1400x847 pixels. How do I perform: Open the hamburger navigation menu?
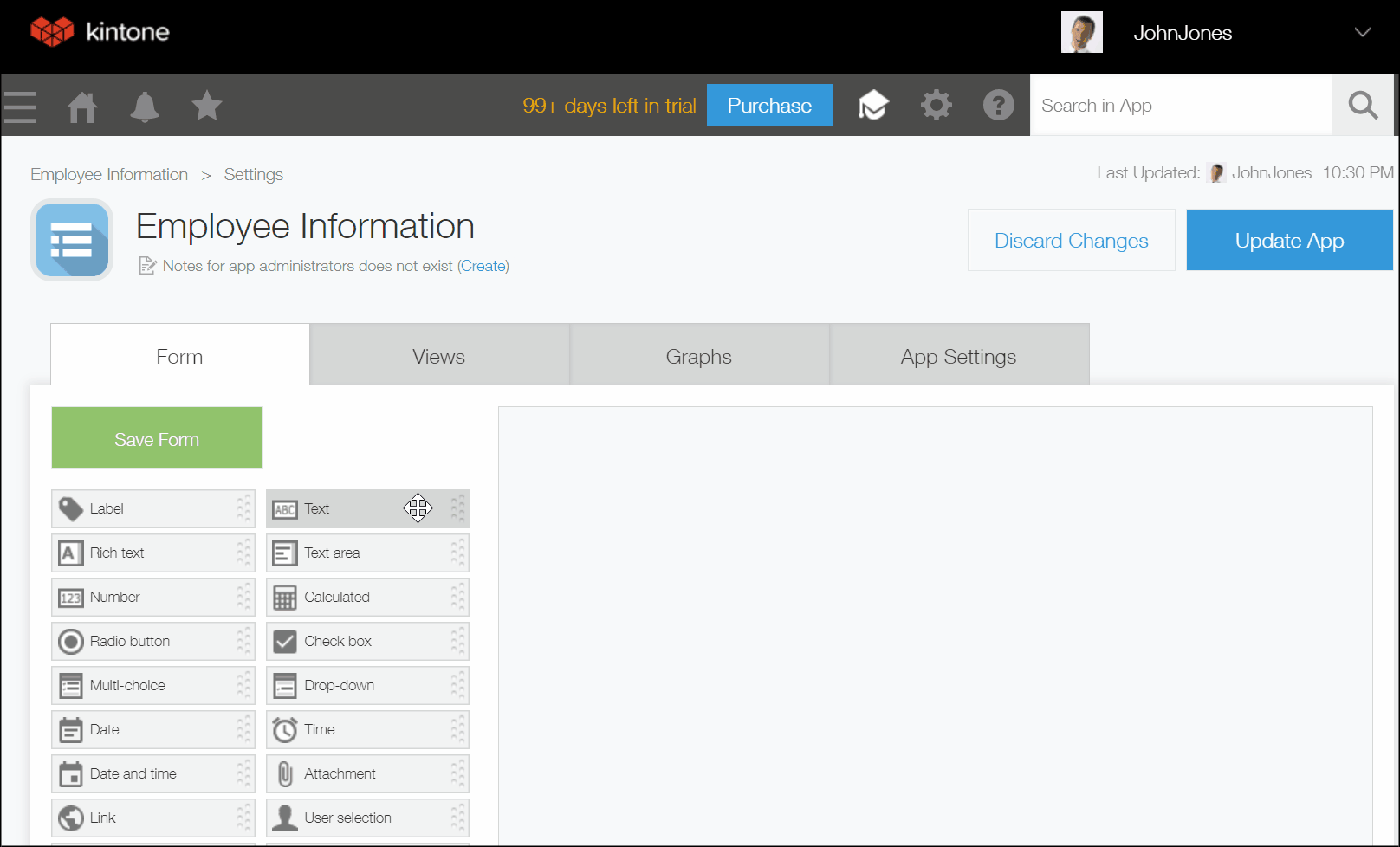pos(20,107)
